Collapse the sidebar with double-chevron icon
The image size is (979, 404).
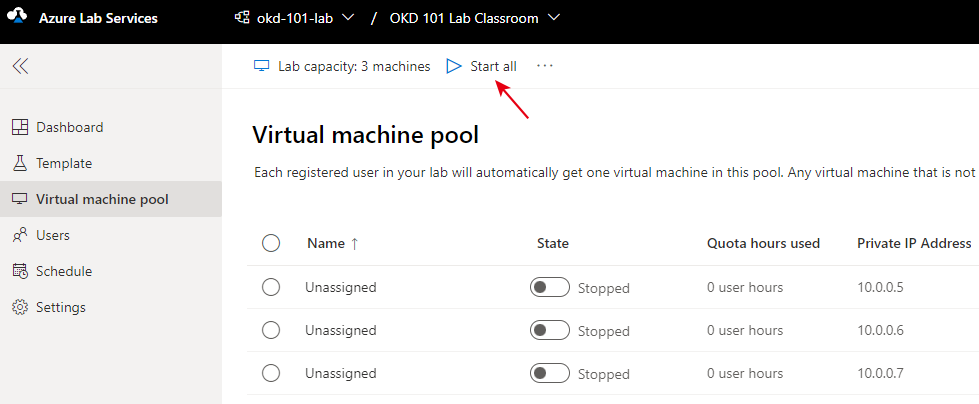click(x=21, y=66)
